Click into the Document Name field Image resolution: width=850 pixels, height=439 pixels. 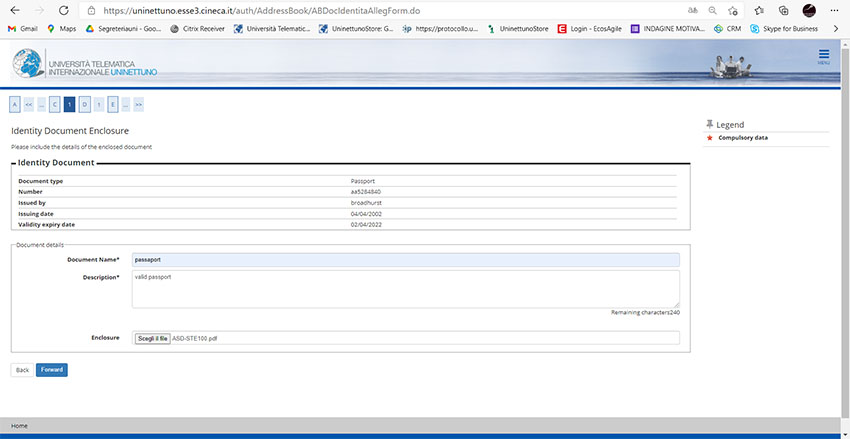pyautogui.click(x=405, y=259)
